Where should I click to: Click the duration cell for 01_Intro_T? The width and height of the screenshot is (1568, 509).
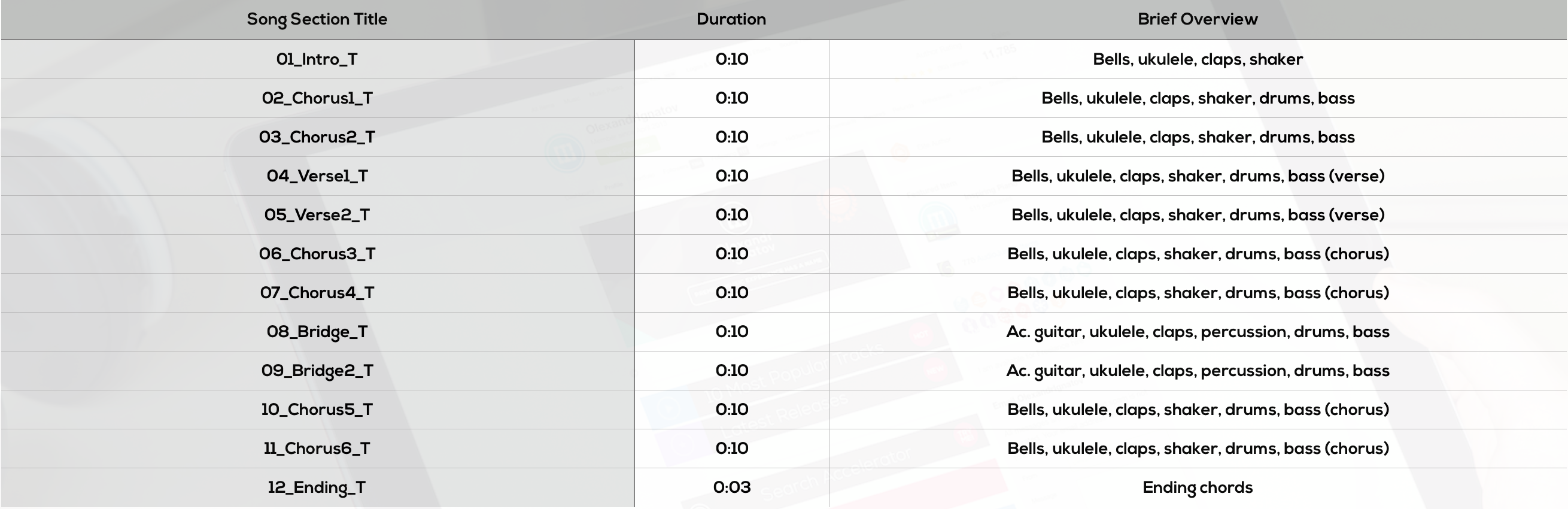pos(732,60)
